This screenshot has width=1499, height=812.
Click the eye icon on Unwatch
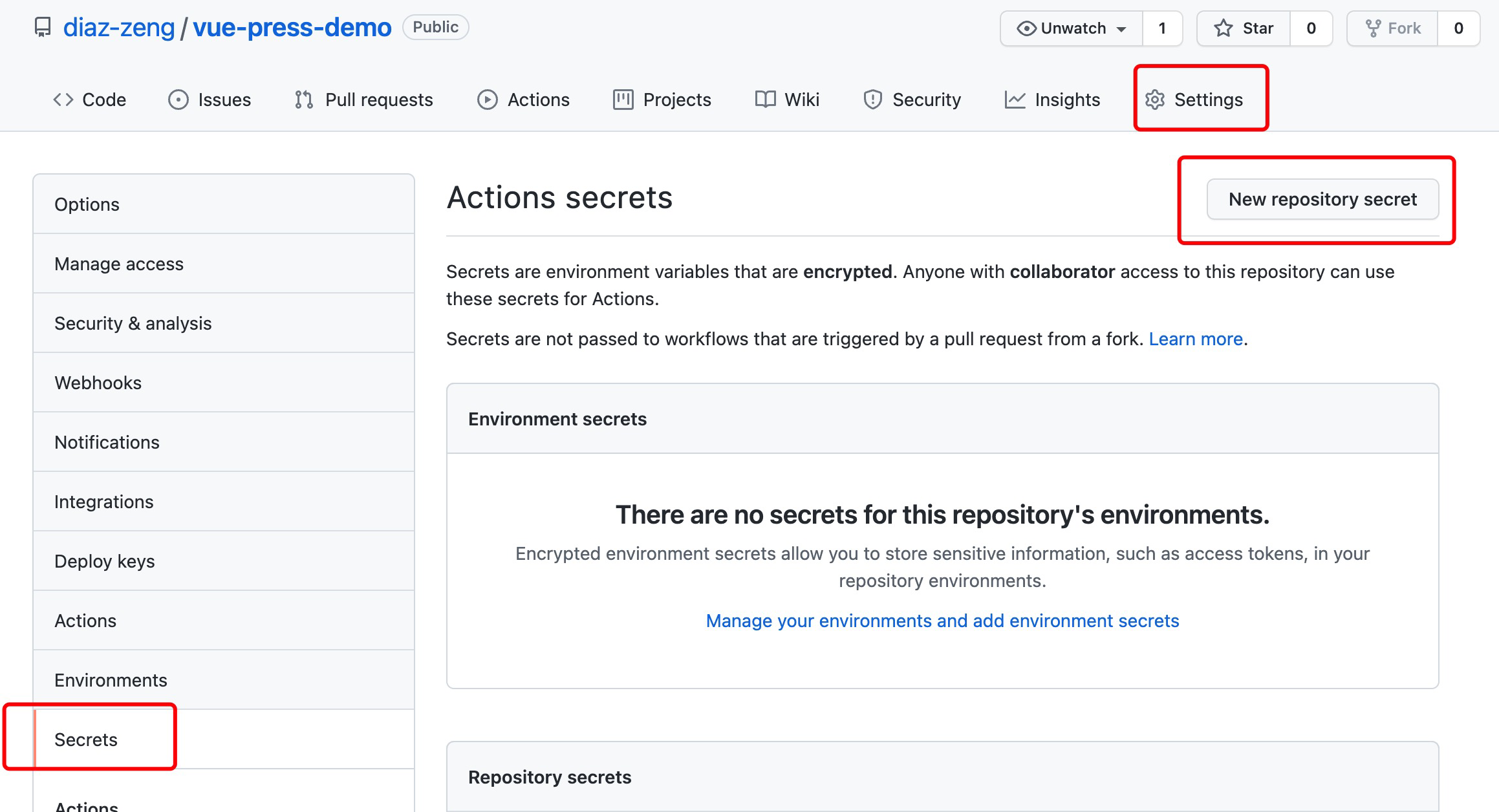[x=1026, y=28]
